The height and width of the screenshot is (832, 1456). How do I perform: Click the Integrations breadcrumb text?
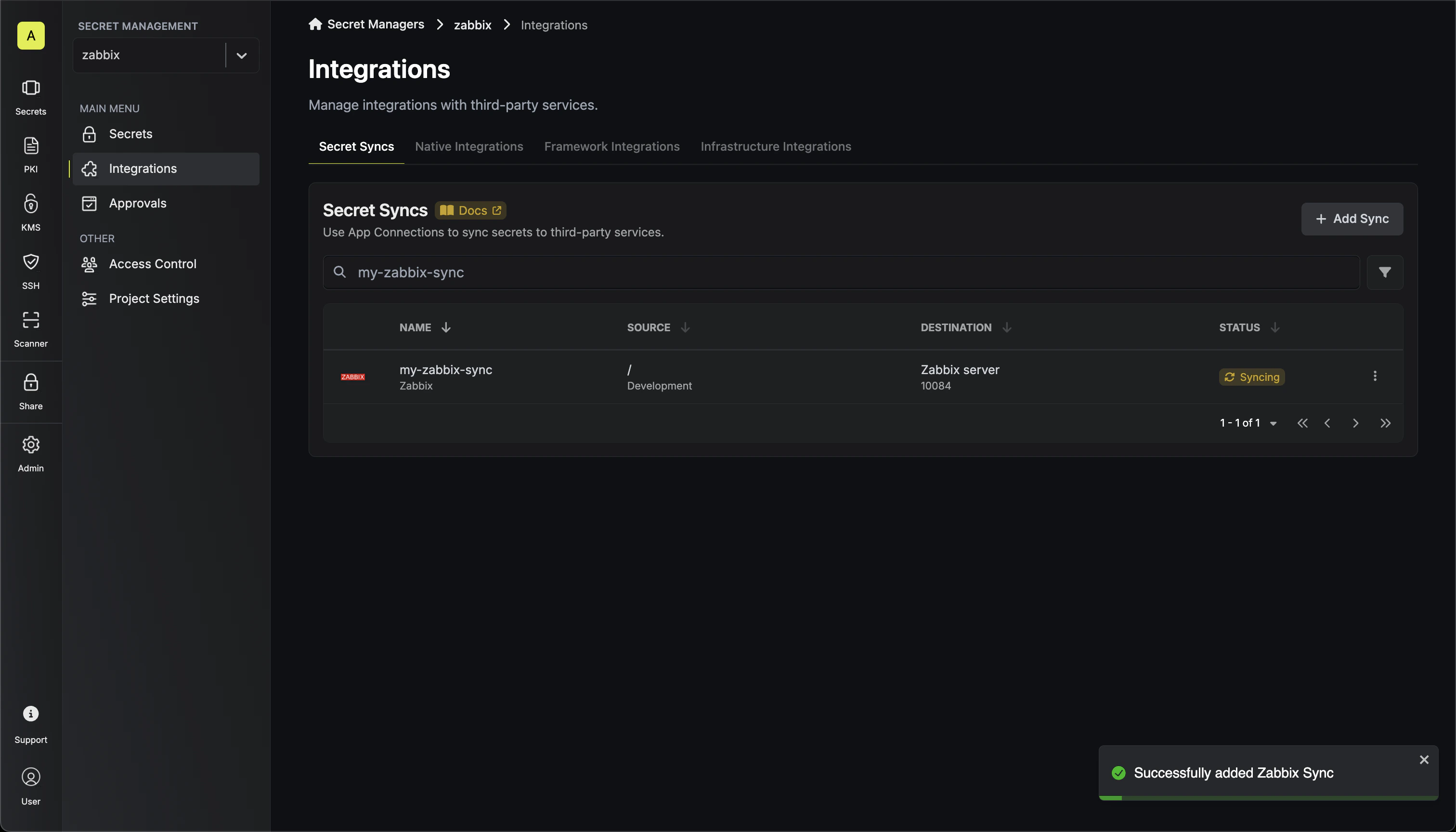554,25
